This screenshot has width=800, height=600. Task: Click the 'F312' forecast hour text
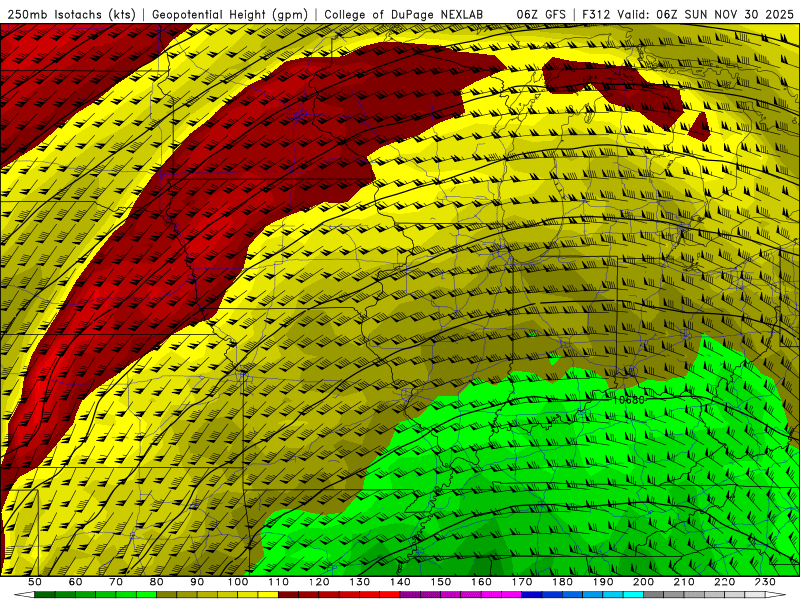596,15
